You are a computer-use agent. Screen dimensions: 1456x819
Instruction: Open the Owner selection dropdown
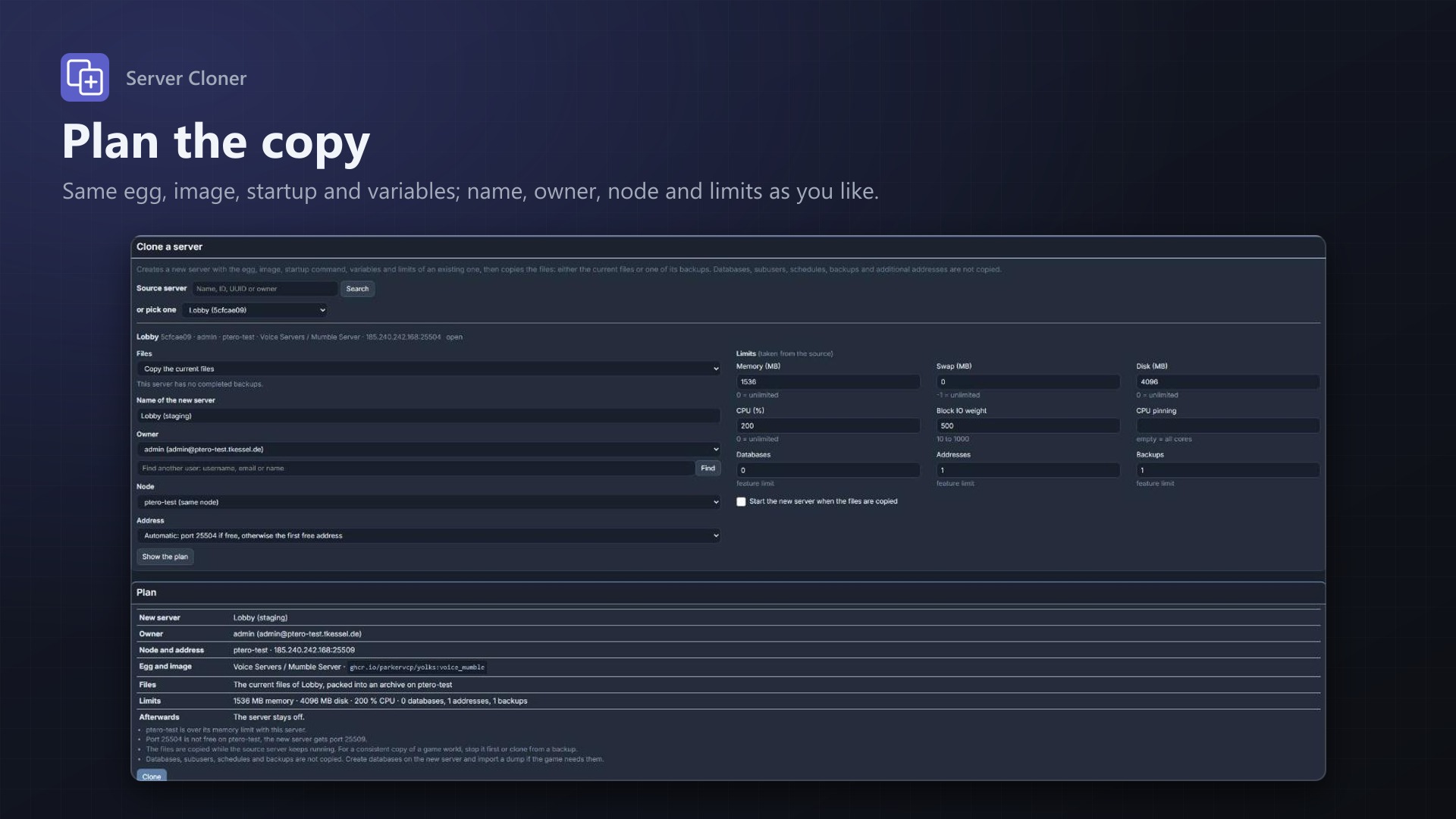428,450
